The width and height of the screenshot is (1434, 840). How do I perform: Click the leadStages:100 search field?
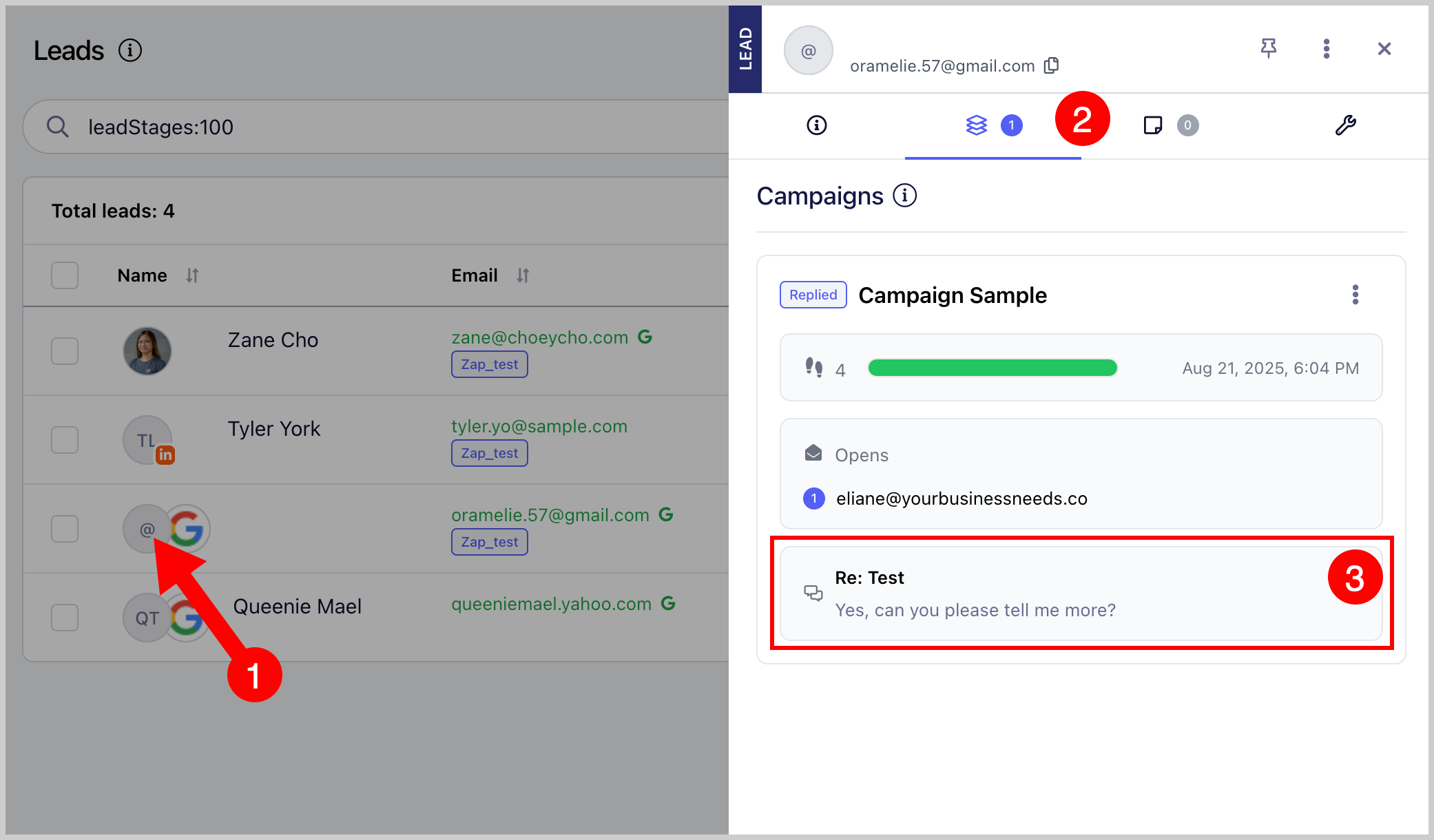(x=386, y=127)
